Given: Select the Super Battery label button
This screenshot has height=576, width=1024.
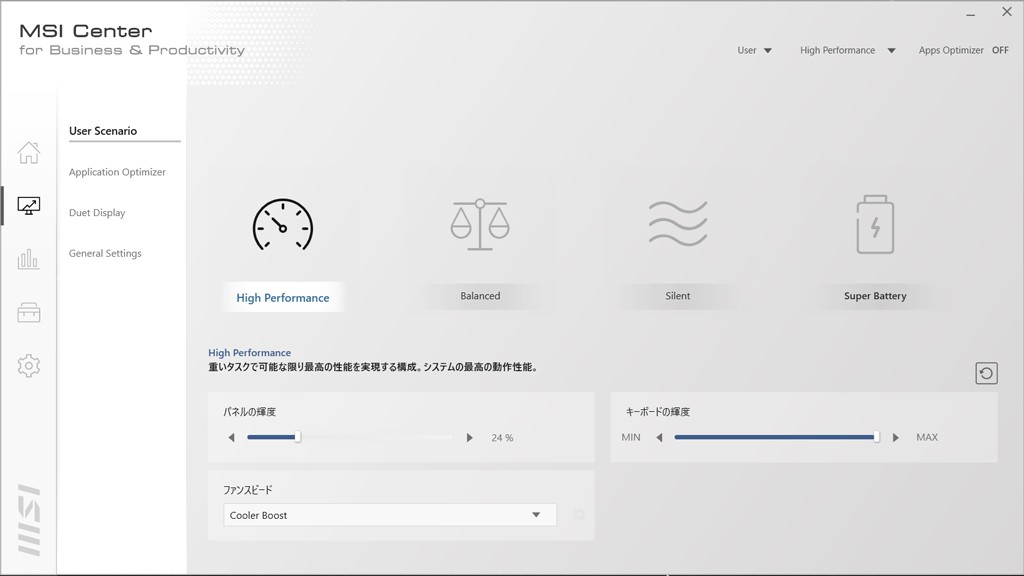Looking at the screenshot, I should pos(875,296).
